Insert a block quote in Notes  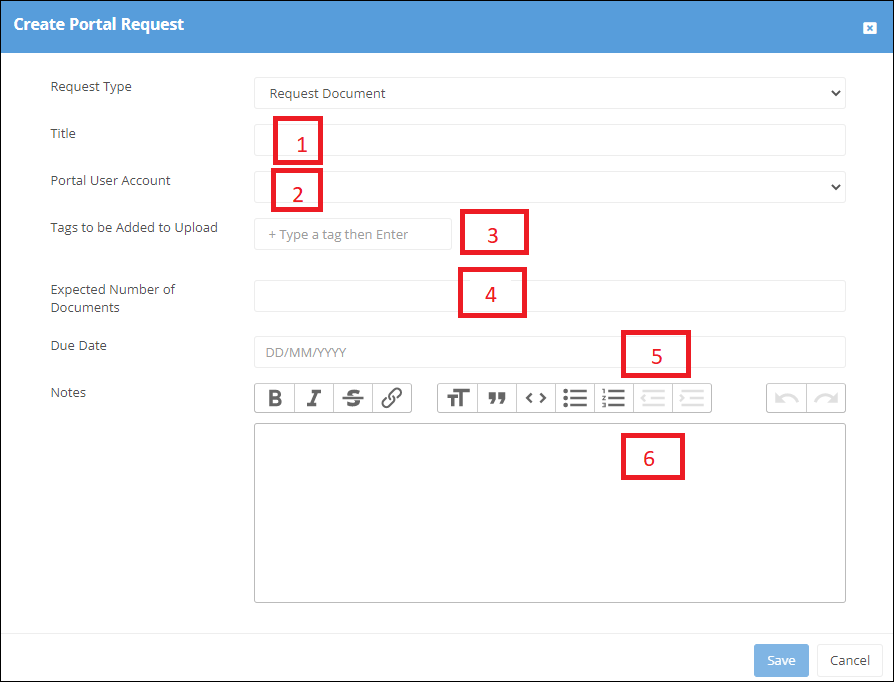point(497,397)
